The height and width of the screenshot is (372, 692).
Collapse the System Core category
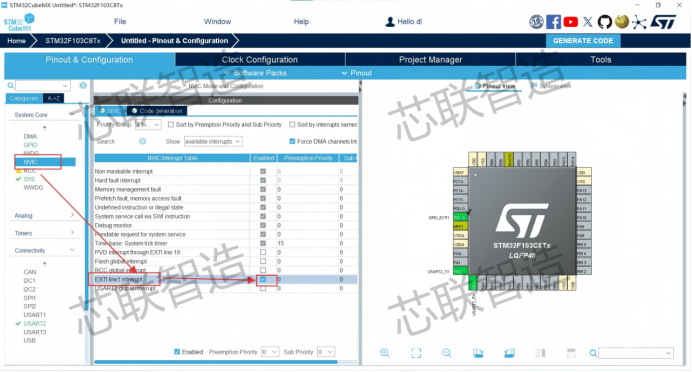(x=44, y=115)
